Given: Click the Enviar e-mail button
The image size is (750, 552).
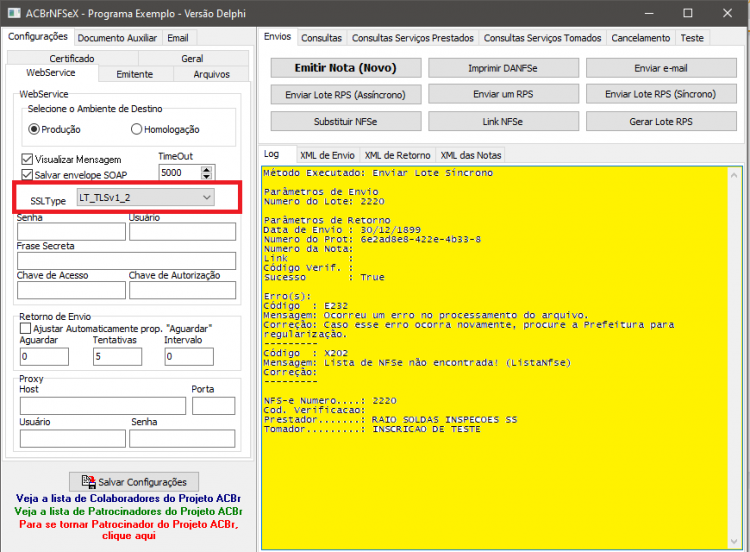Looking at the screenshot, I should [x=661, y=68].
